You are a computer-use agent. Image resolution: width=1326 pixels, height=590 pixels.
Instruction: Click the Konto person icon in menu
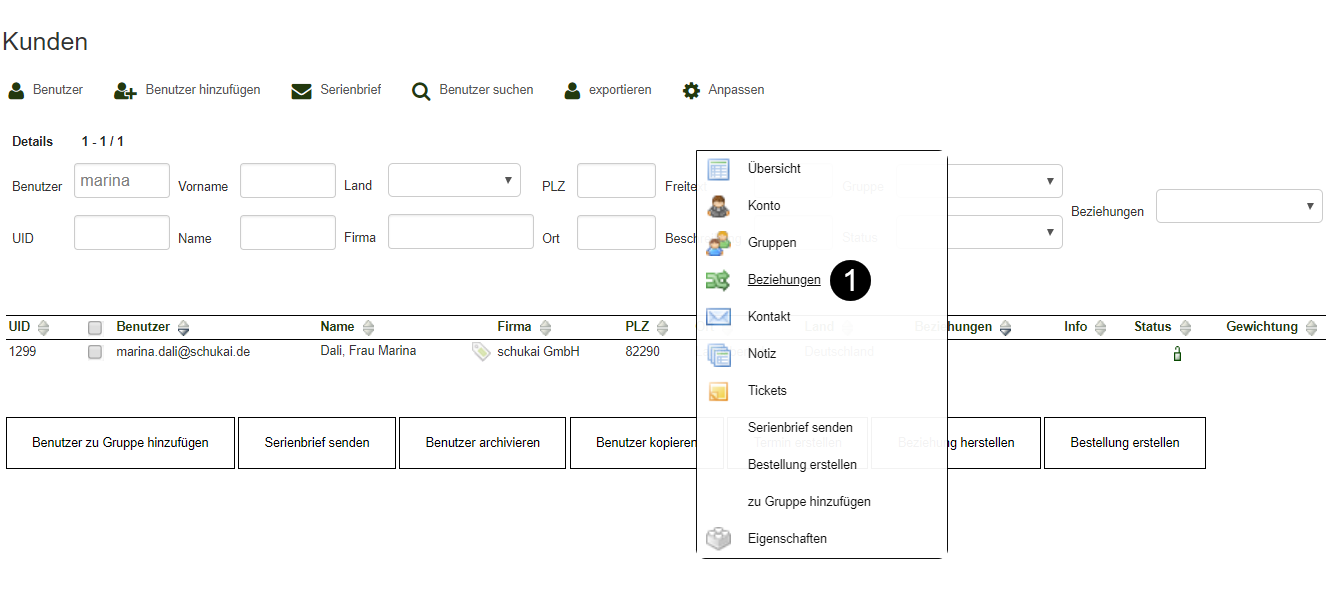click(x=718, y=206)
